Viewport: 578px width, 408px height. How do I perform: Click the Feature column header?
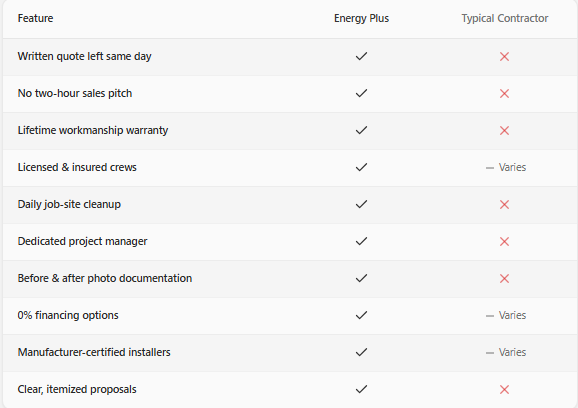pyautogui.click(x=35, y=18)
